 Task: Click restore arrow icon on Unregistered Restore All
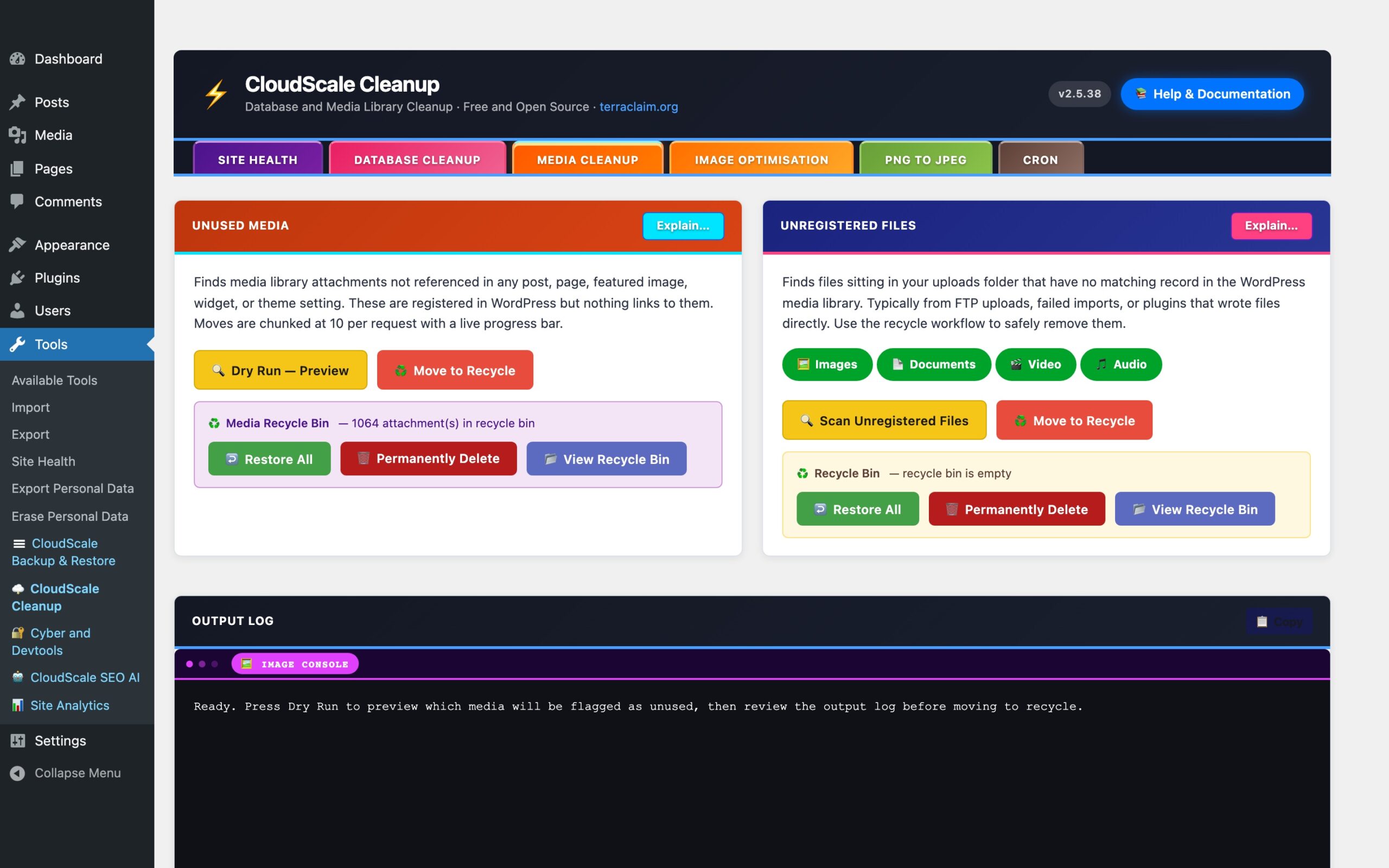[820, 509]
